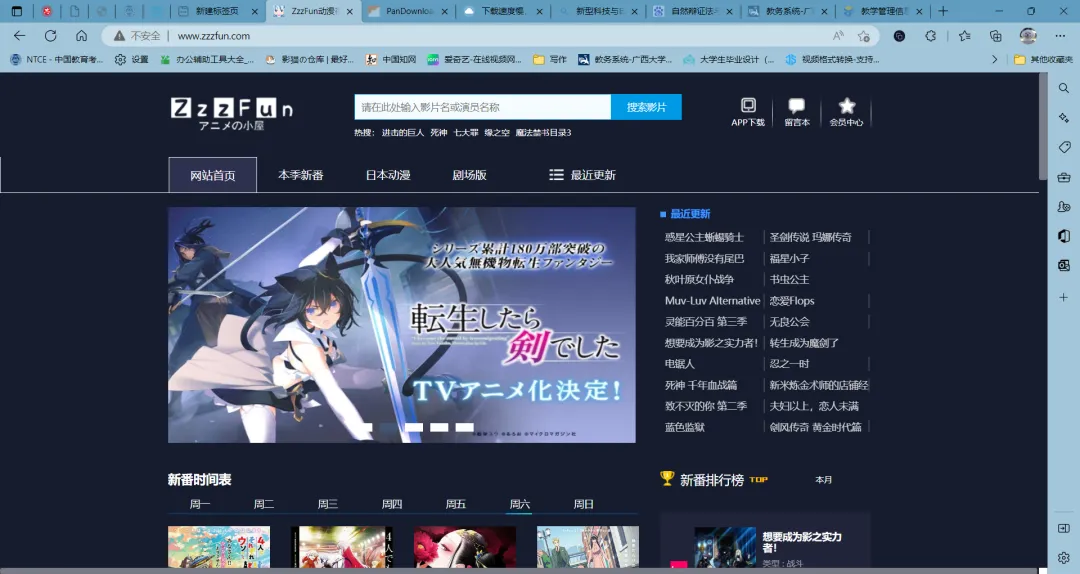1080x574 pixels.
Task: Open recent update 灵能百分百 第三季
Action: [x=705, y=322]
